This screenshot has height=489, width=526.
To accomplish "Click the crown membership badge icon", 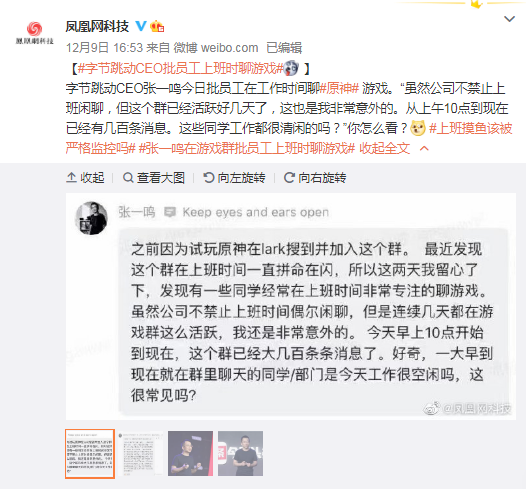I will point(157,26).
